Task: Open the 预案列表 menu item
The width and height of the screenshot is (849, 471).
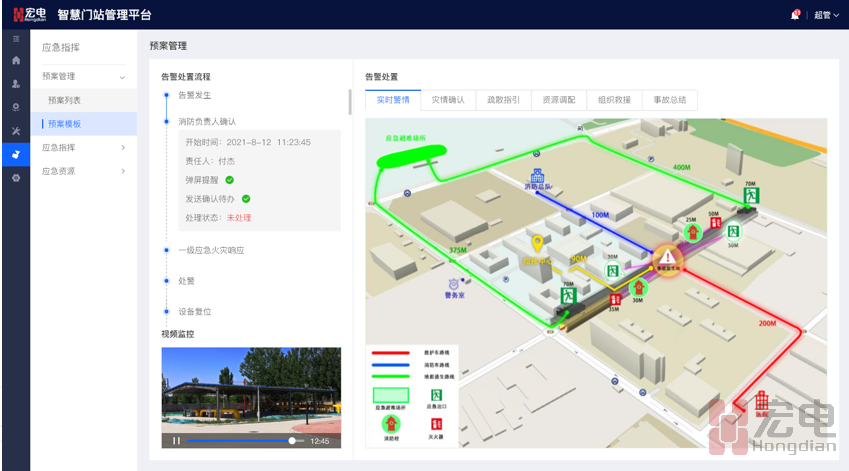Action: pyautogui.click(x=64, y=100)
